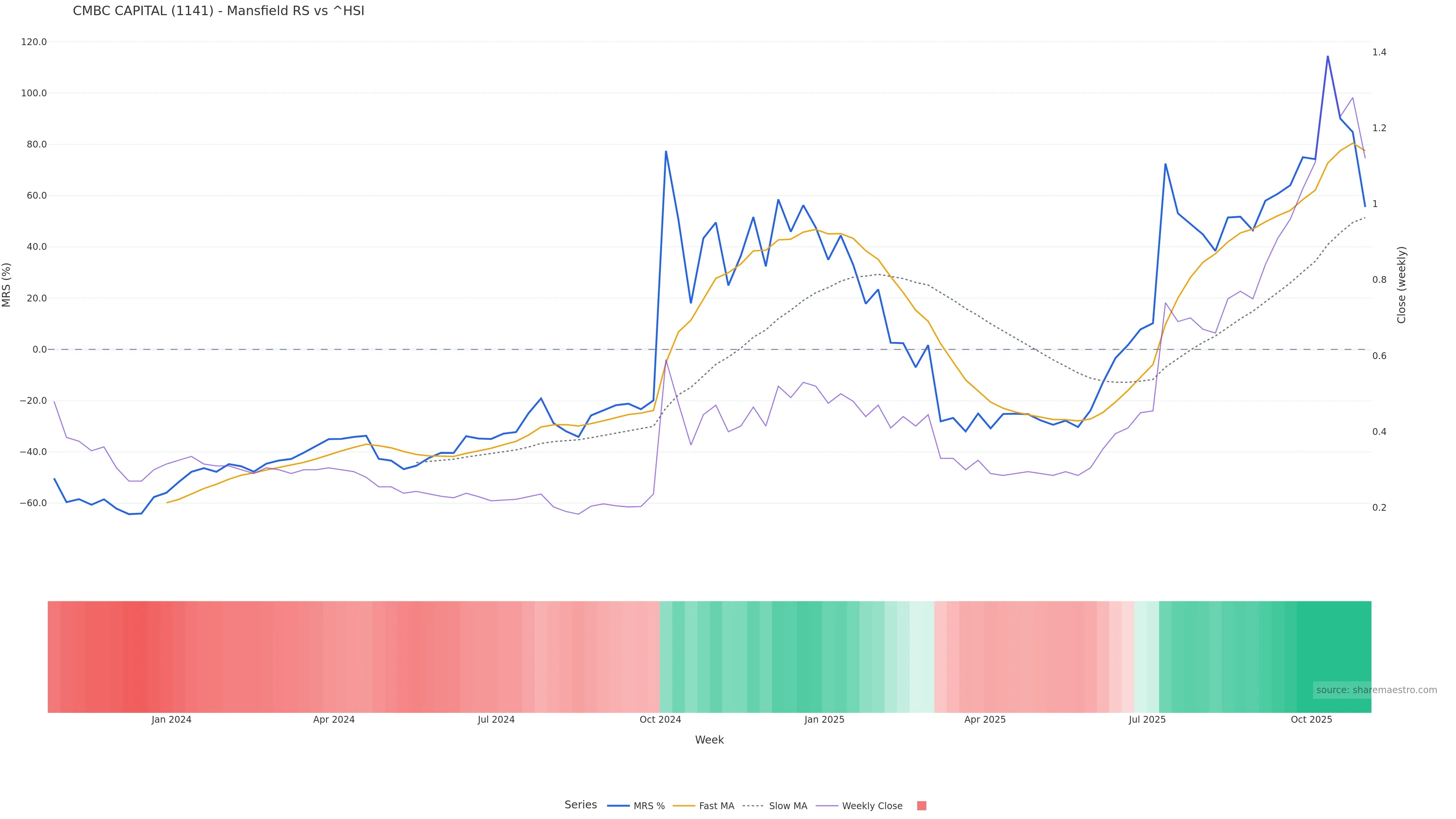
Task: Toggle the MRS % series in legend
Action: tap(648, 806)
